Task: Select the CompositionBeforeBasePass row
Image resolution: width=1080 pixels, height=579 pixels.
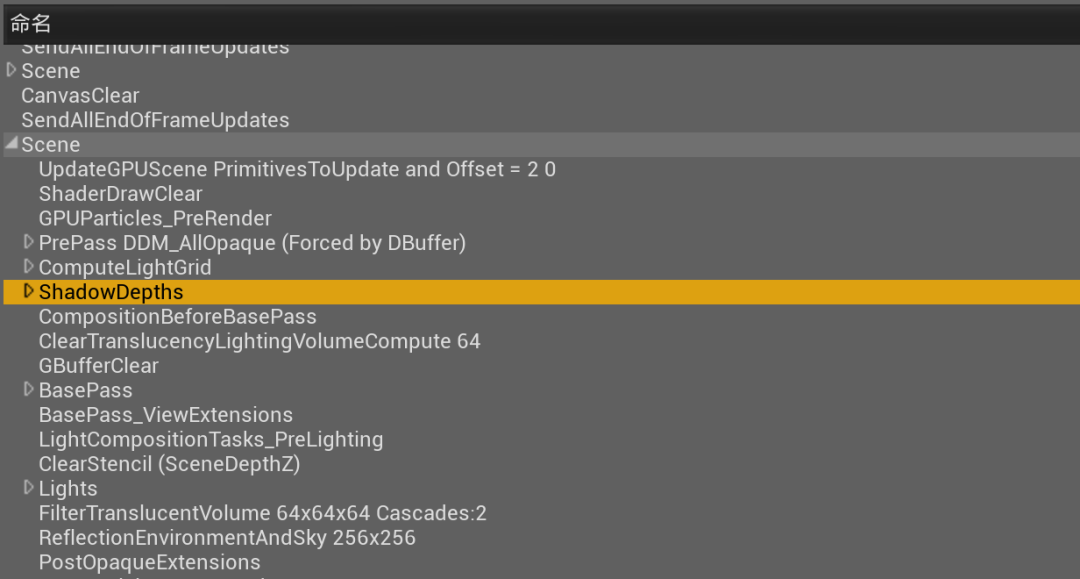Action: (x=177, y=317)
